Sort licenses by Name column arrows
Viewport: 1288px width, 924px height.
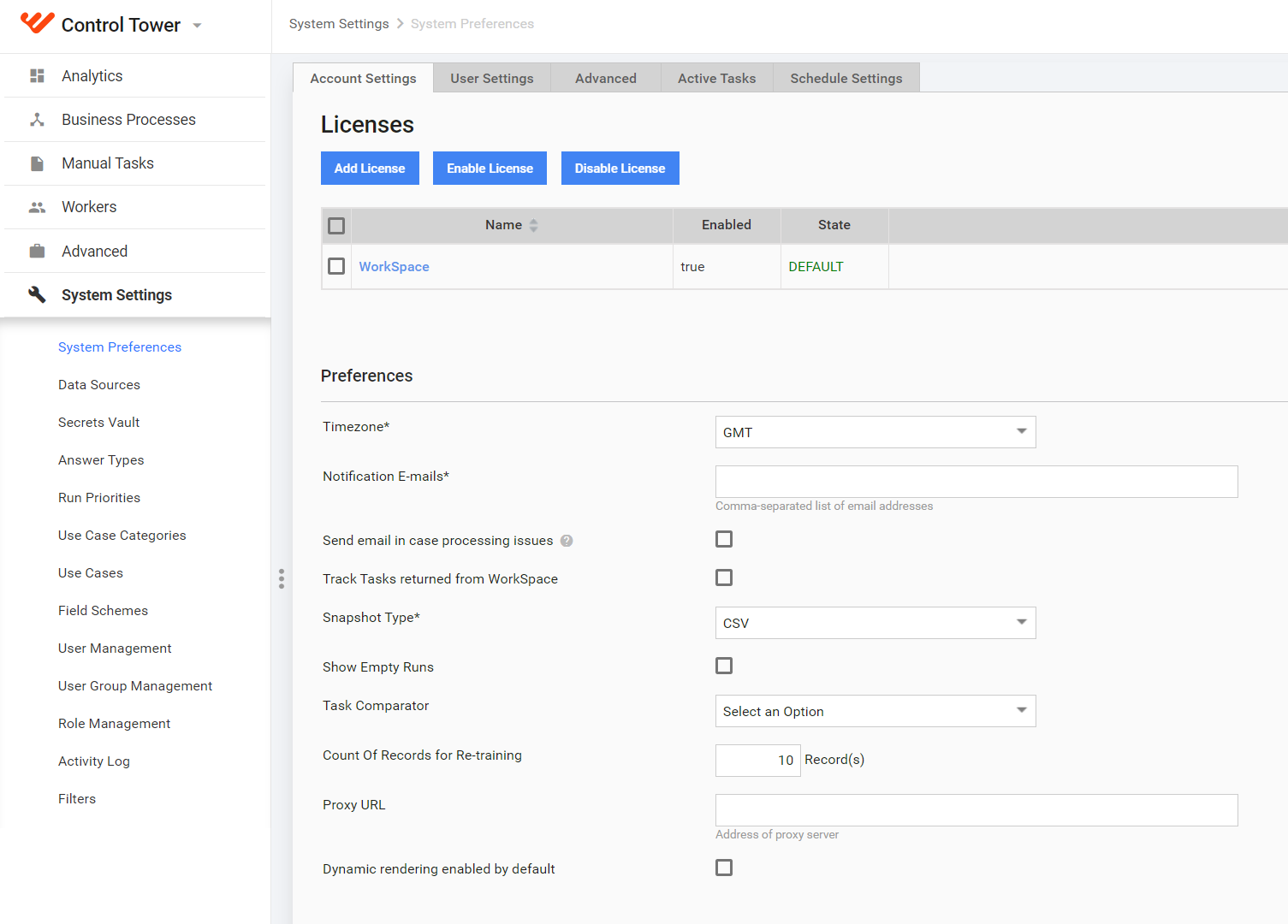533,225
